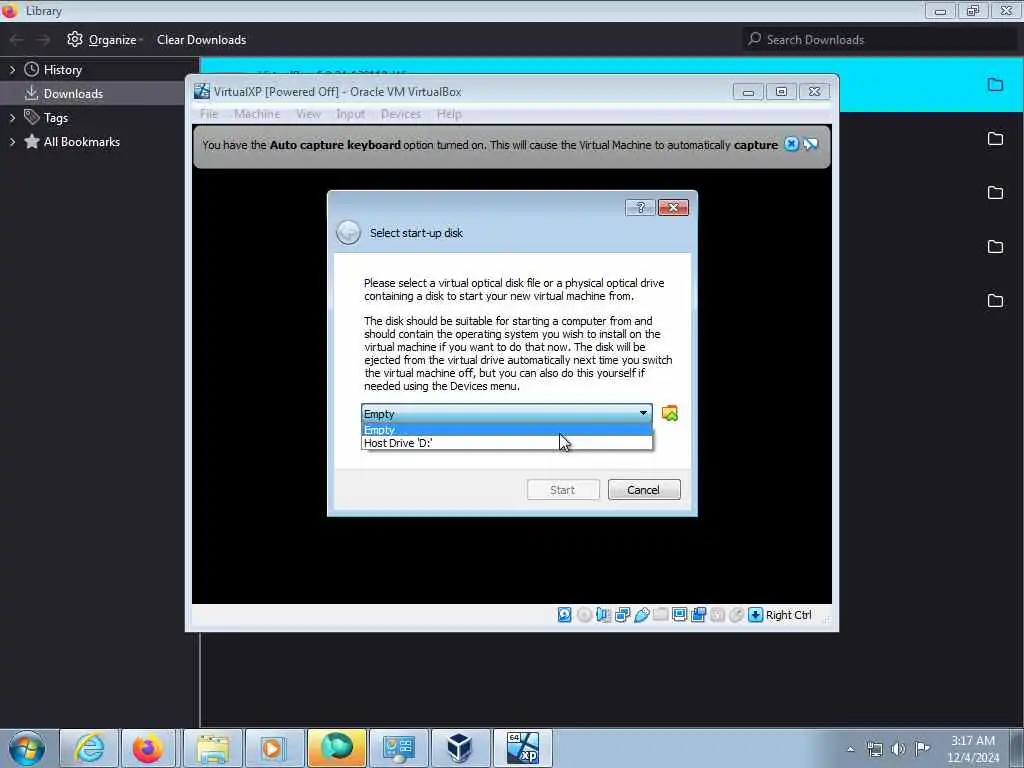Click the Action Center flag tray icon

(922, 749)
